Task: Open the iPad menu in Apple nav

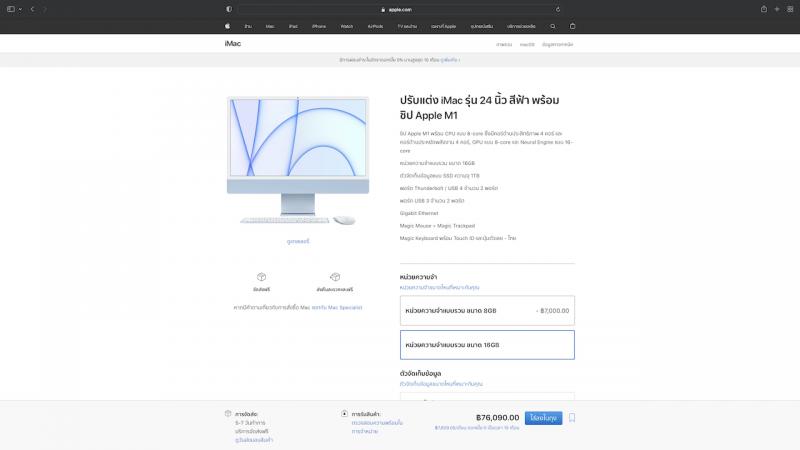Action: pos(293,26)
